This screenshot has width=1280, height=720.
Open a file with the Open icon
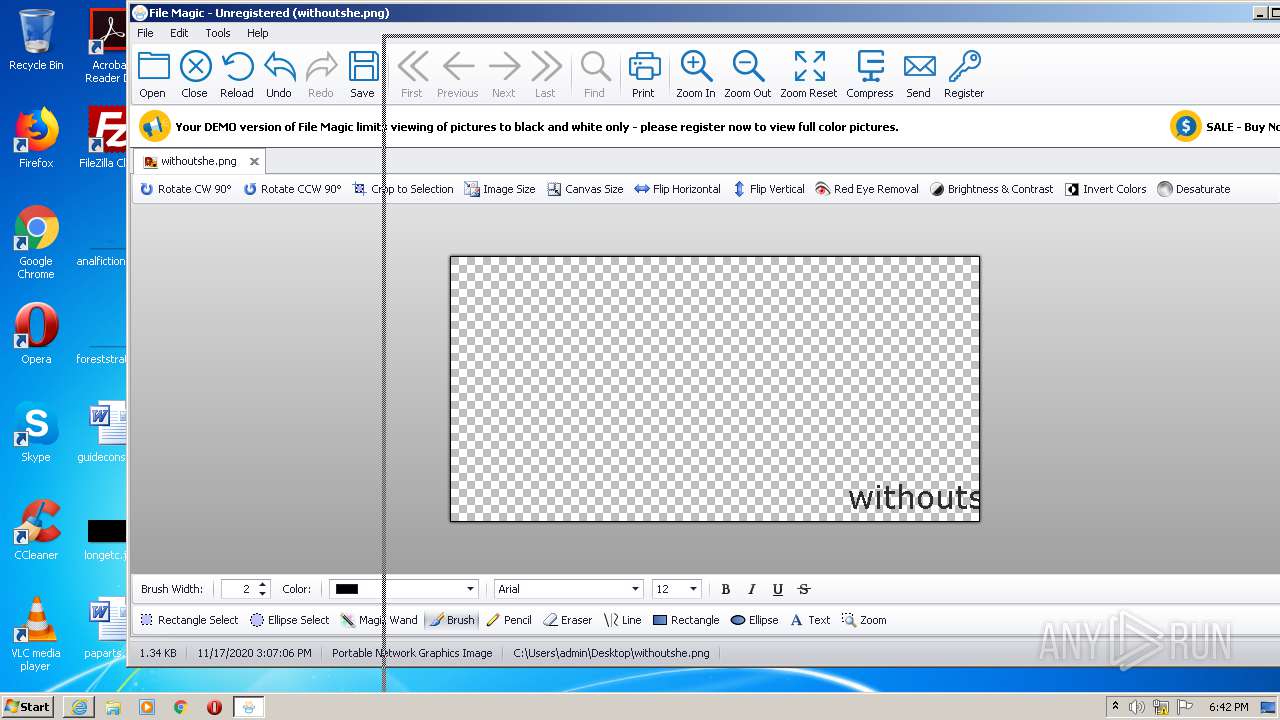coord(153,75)
